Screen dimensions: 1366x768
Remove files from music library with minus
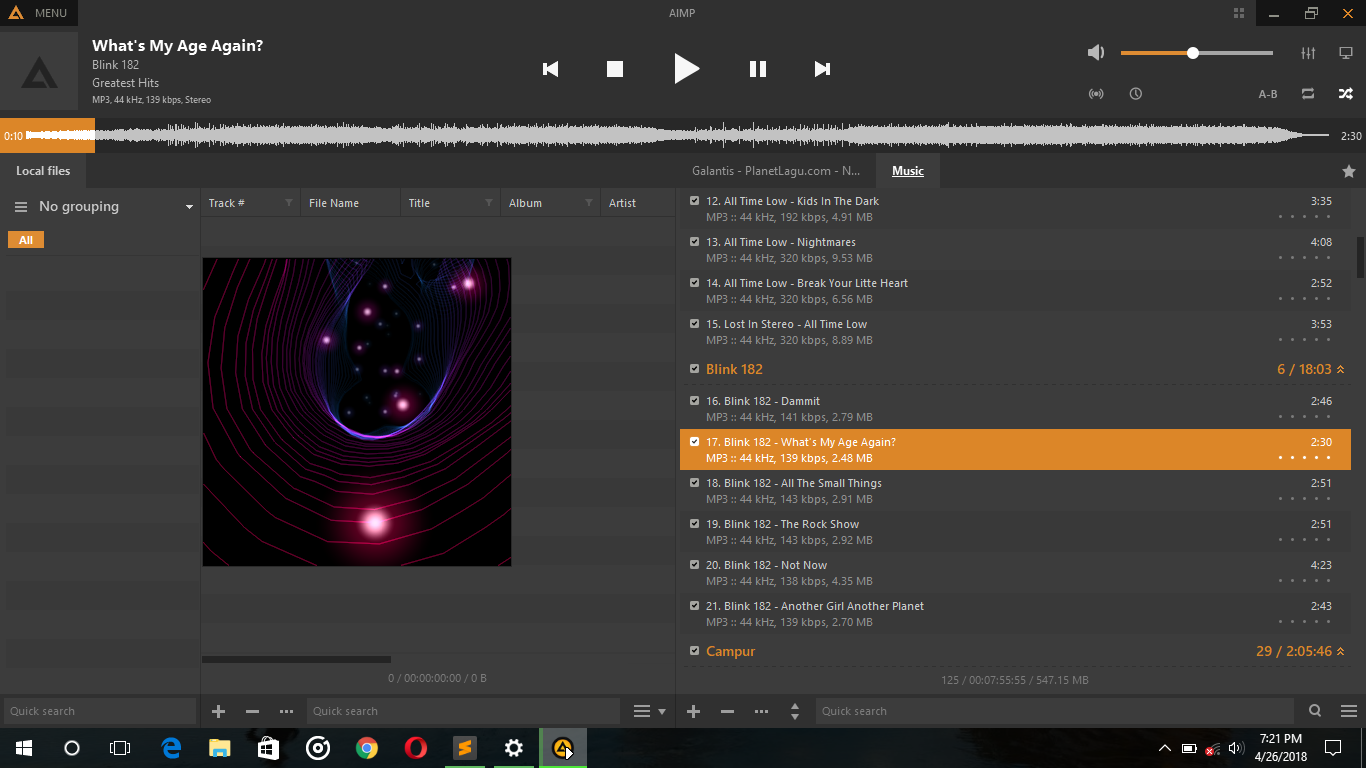click(x=252, y=711)
